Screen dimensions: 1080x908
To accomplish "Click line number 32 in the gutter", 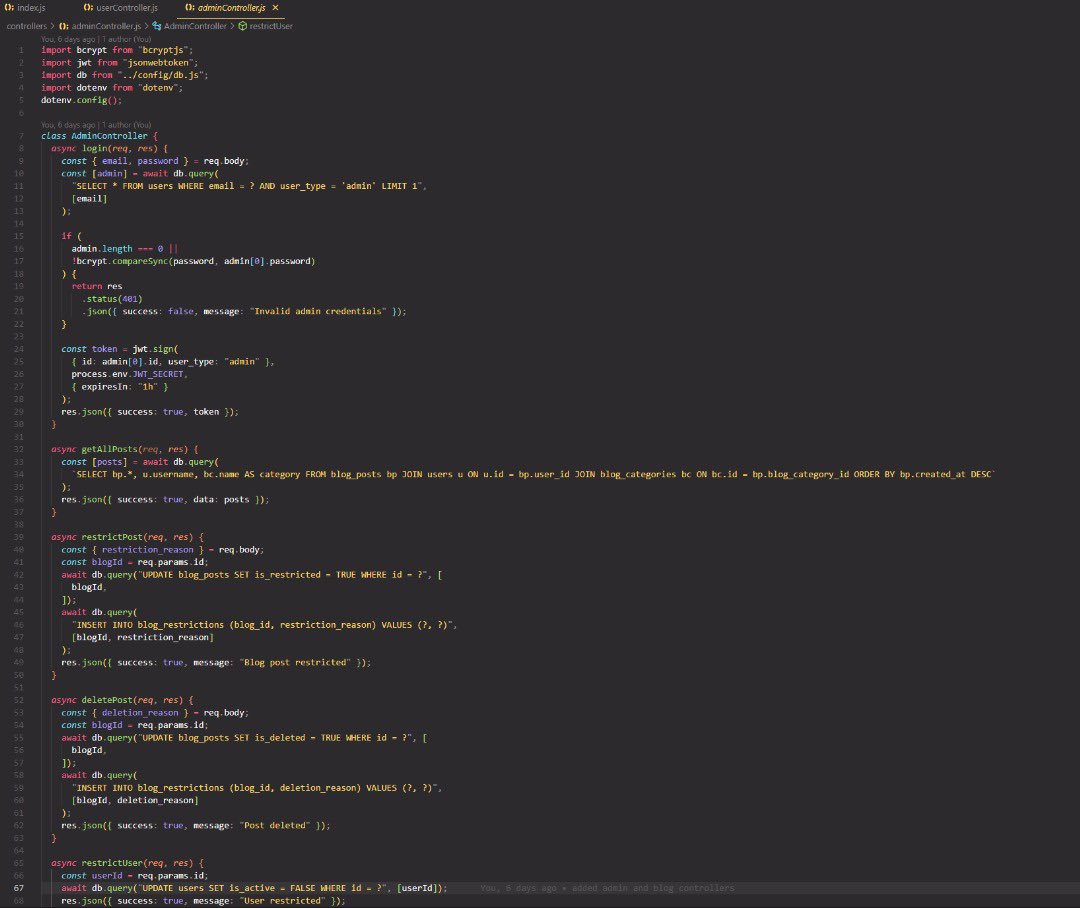I will [x=19, y=449].
